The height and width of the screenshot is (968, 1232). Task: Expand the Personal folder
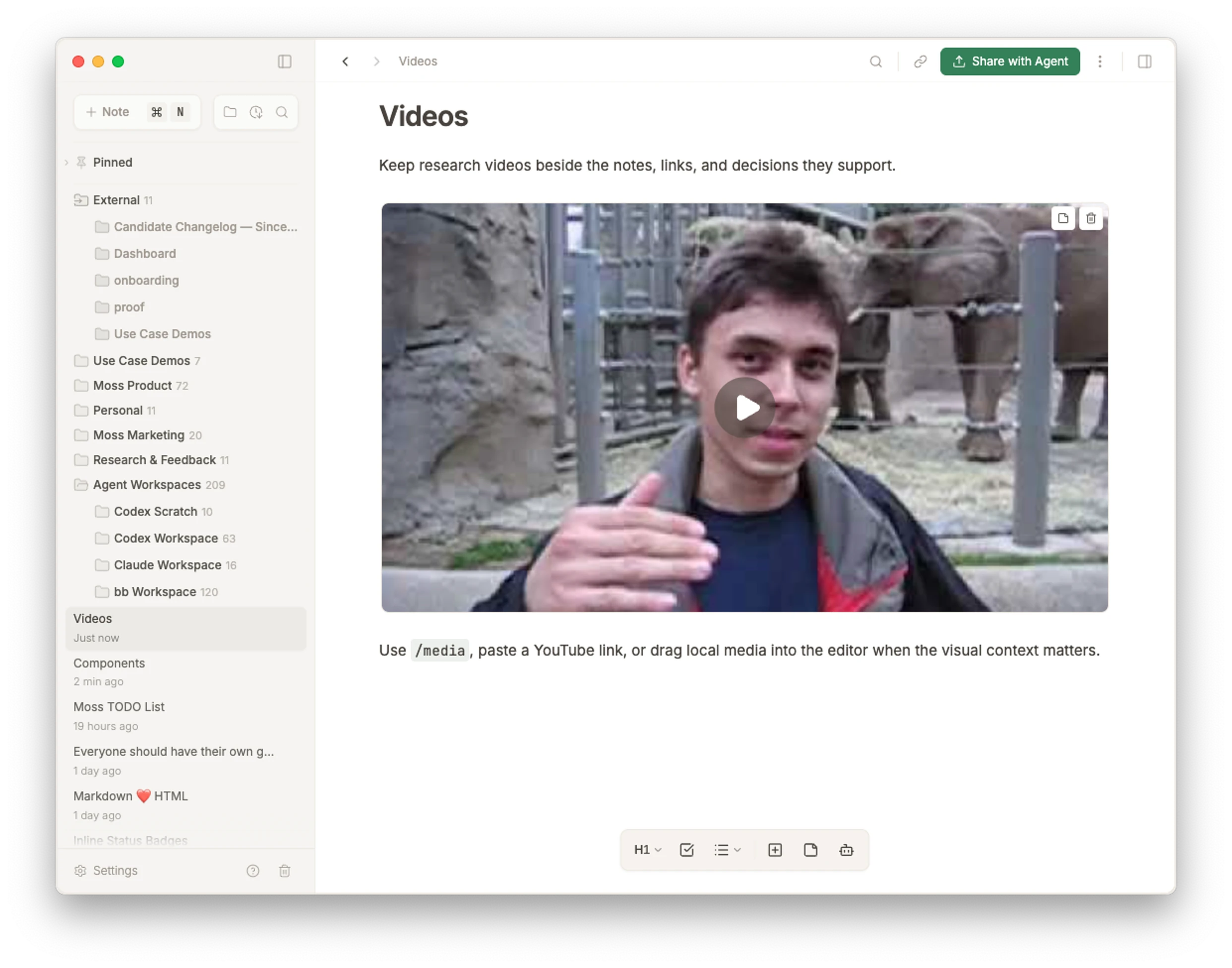186,410
